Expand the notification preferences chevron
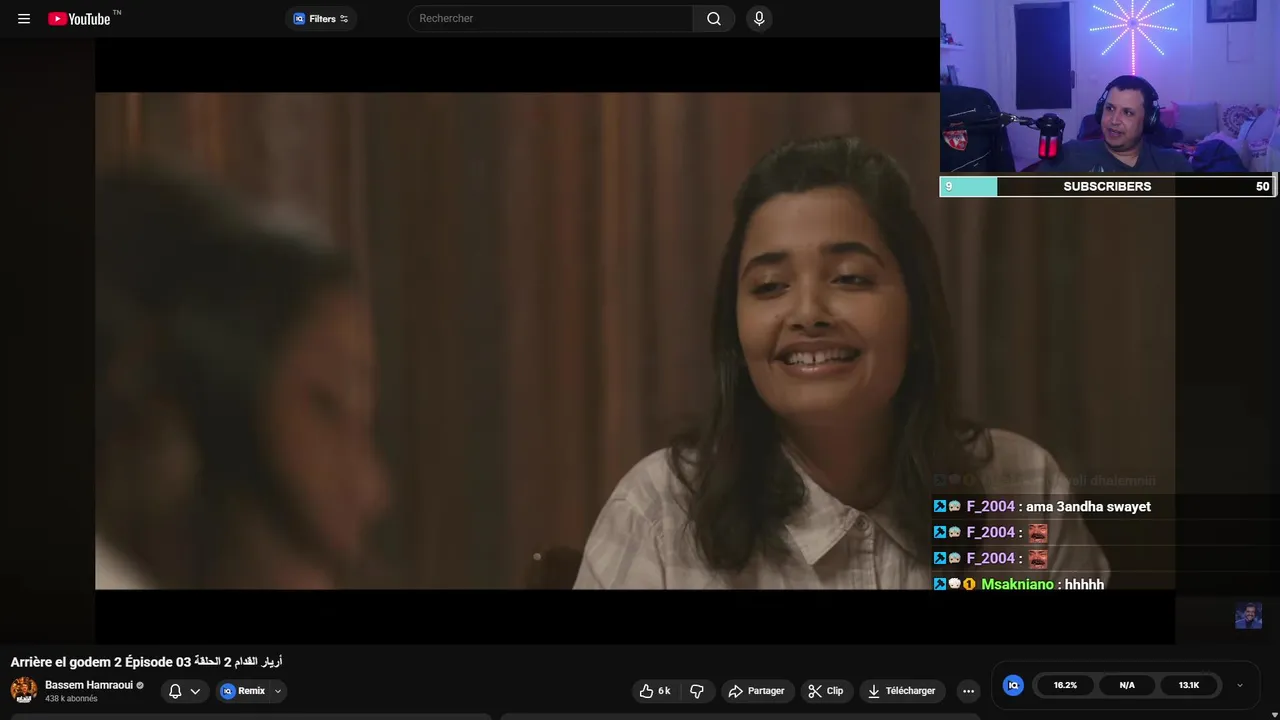 point(195,691)
